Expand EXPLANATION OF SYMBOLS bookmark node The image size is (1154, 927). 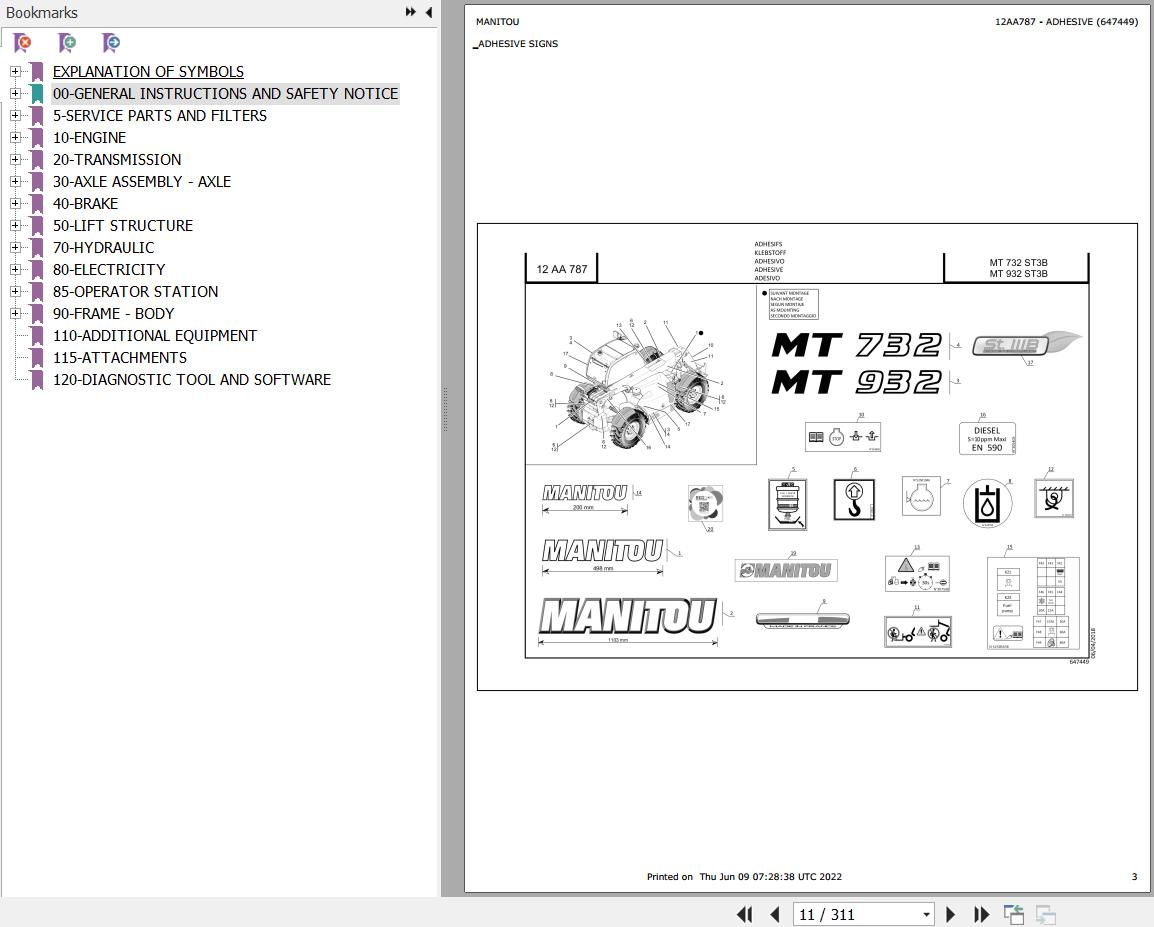(x=15, y=71)
